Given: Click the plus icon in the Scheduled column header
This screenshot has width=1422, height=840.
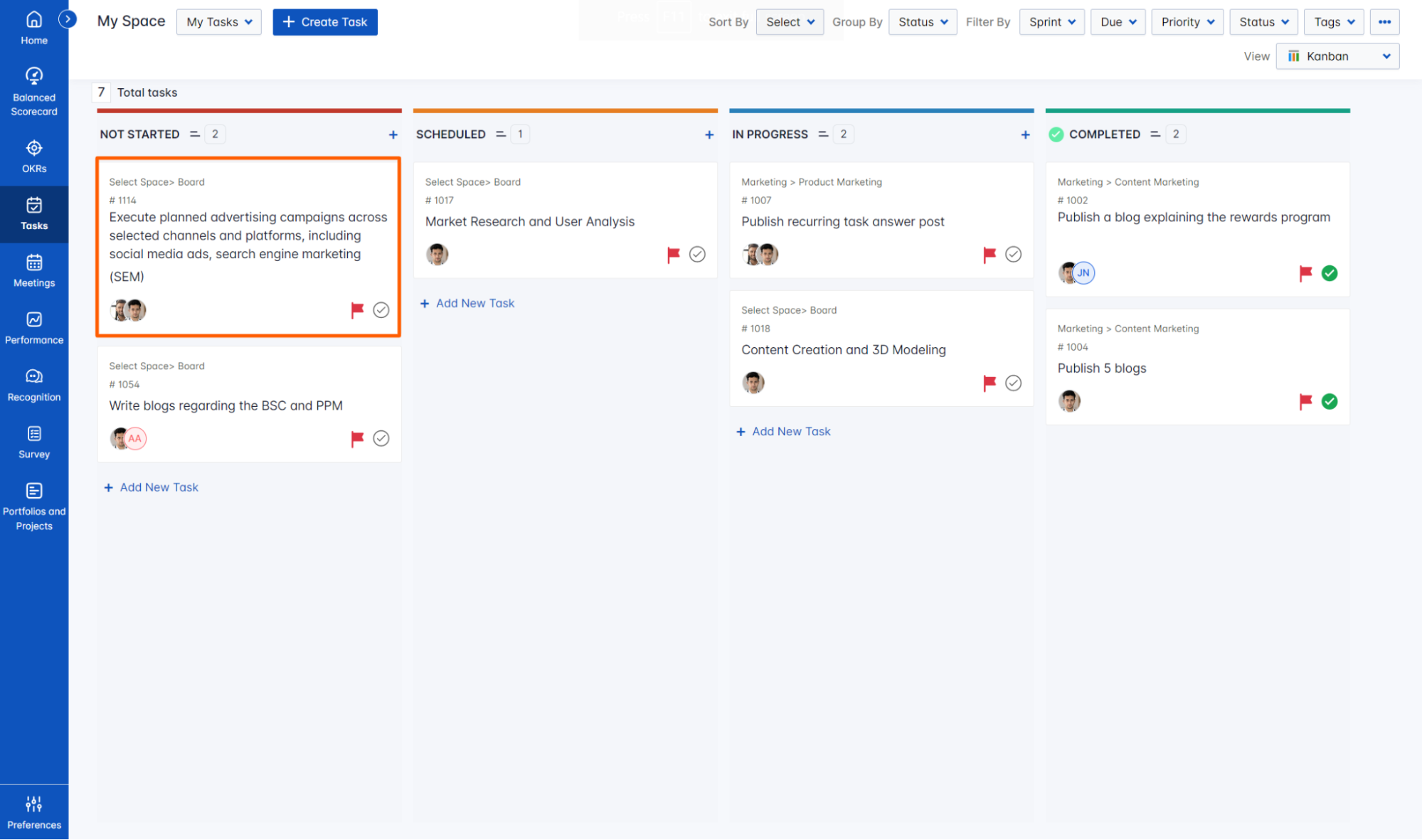Looking at the screenshot, I should 709,134.
